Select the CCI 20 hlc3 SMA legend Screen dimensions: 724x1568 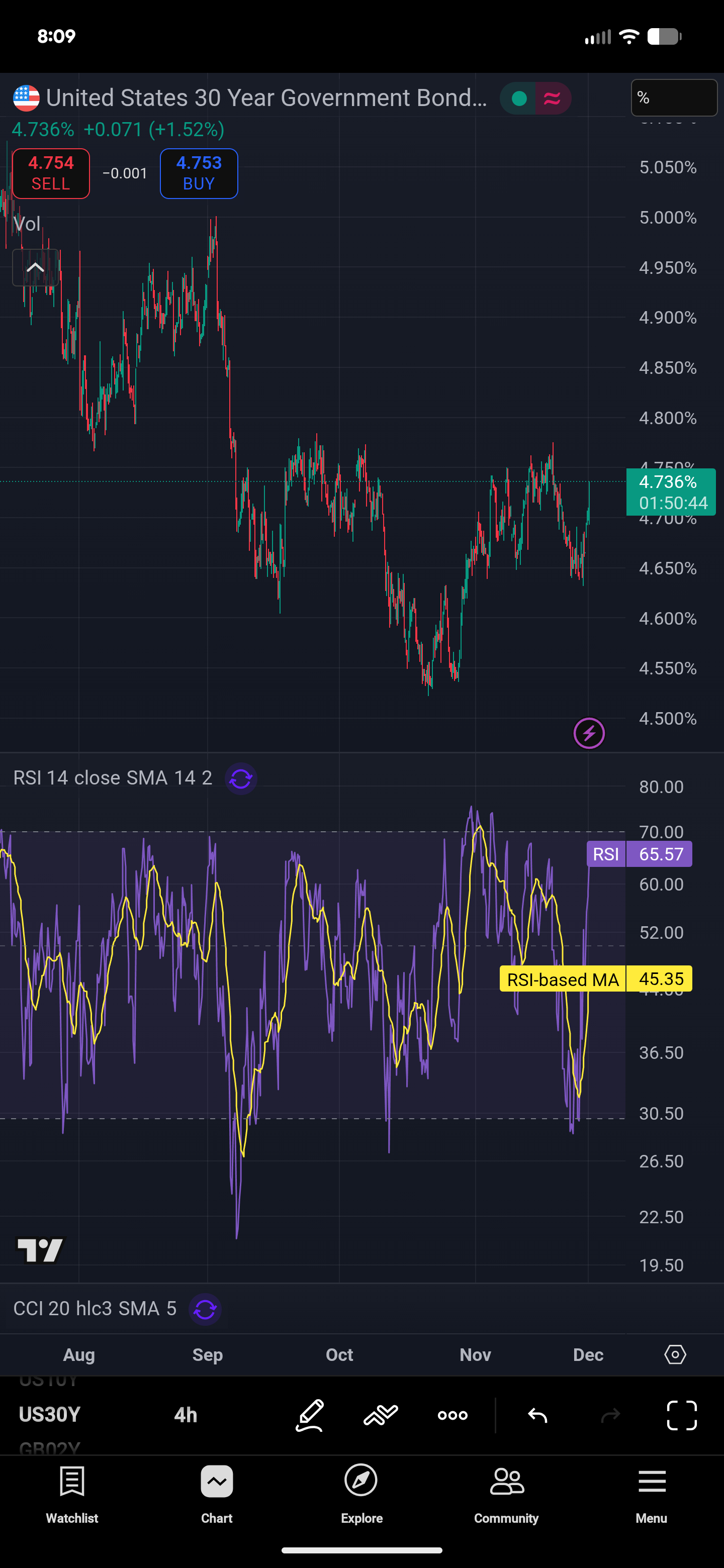pyautogui.click(x=95, y=1308)
